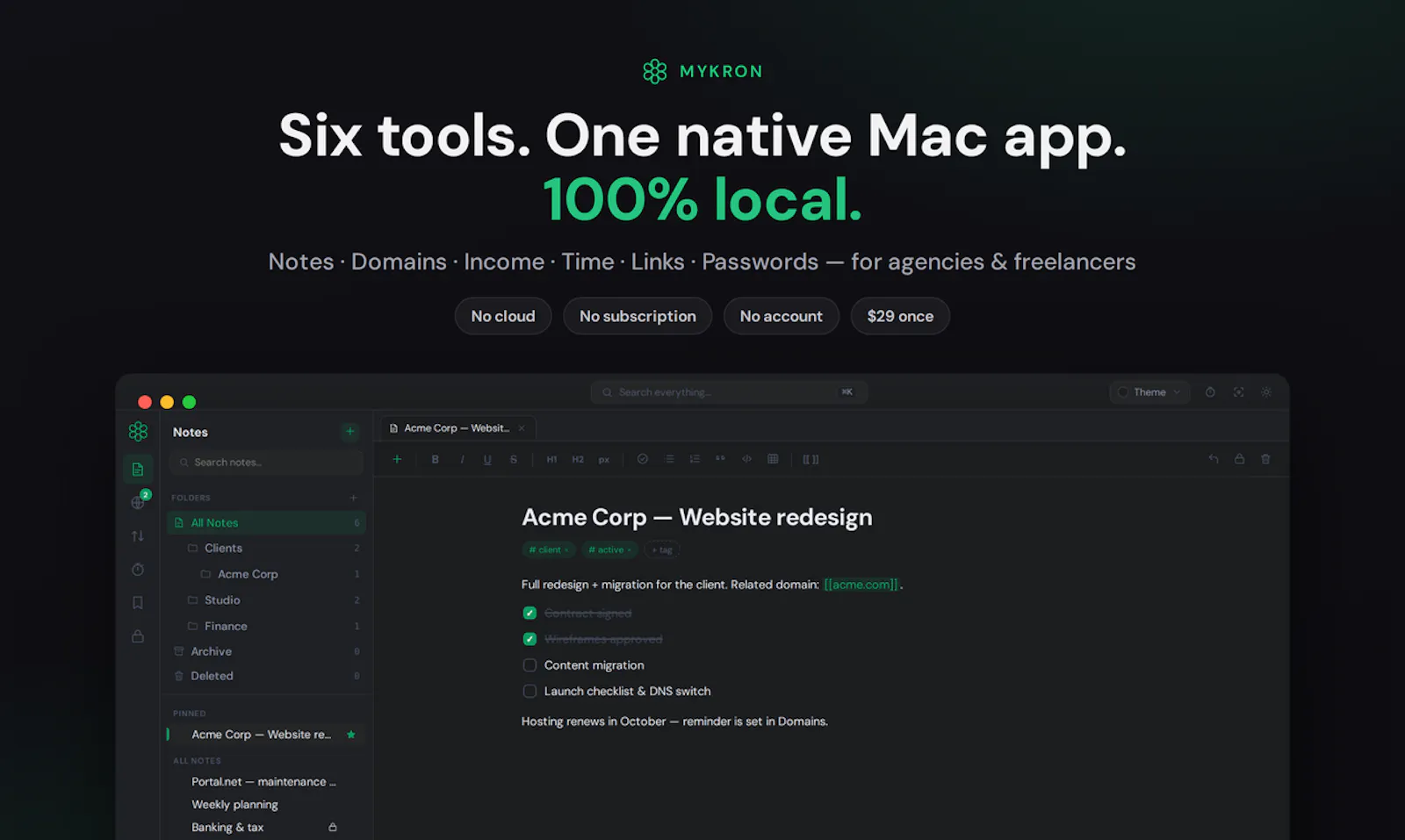Click the green plus in the editor toolbar
The width and height of the screenshot is (1405, 840).
tap(397, 458)
